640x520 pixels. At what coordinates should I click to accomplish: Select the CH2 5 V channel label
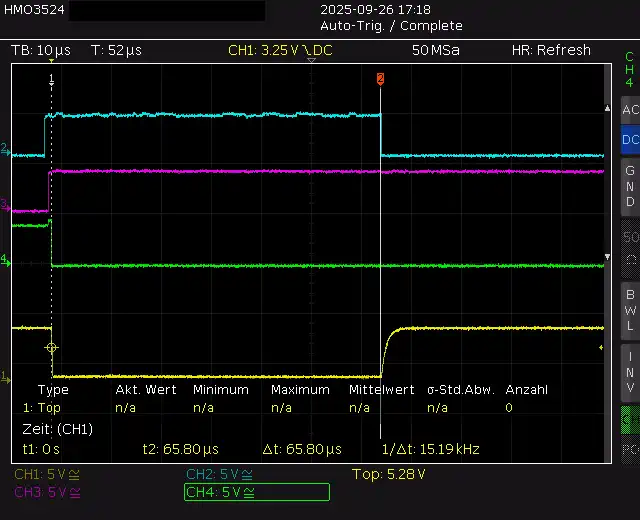219,474
